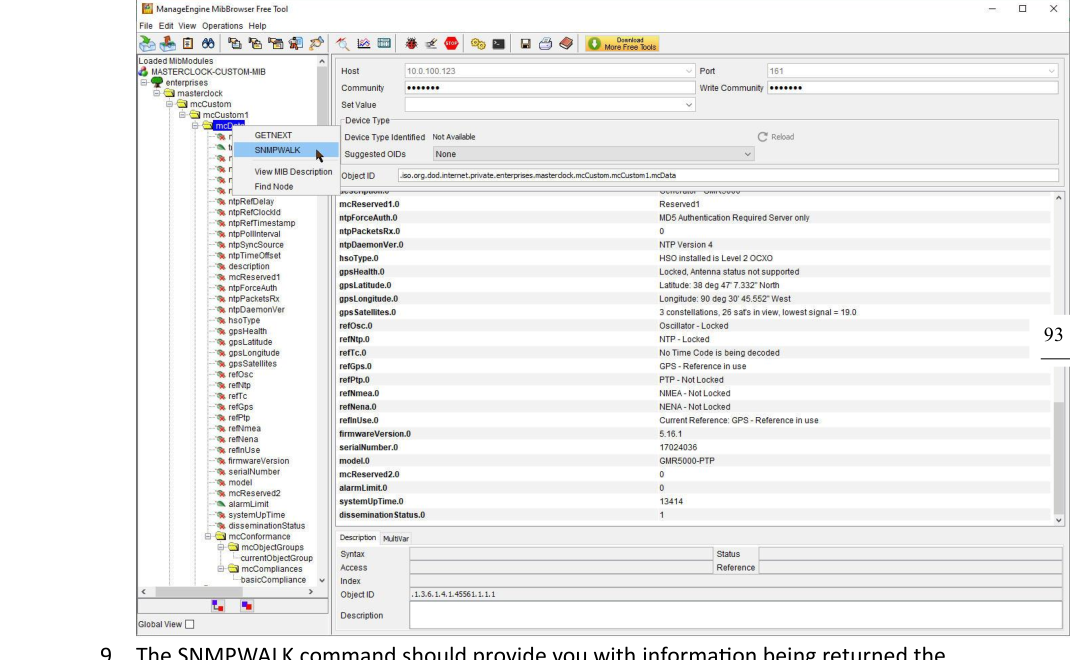
Task: Select the ntpRefDelay tree node
Action: tap(250, 201)
